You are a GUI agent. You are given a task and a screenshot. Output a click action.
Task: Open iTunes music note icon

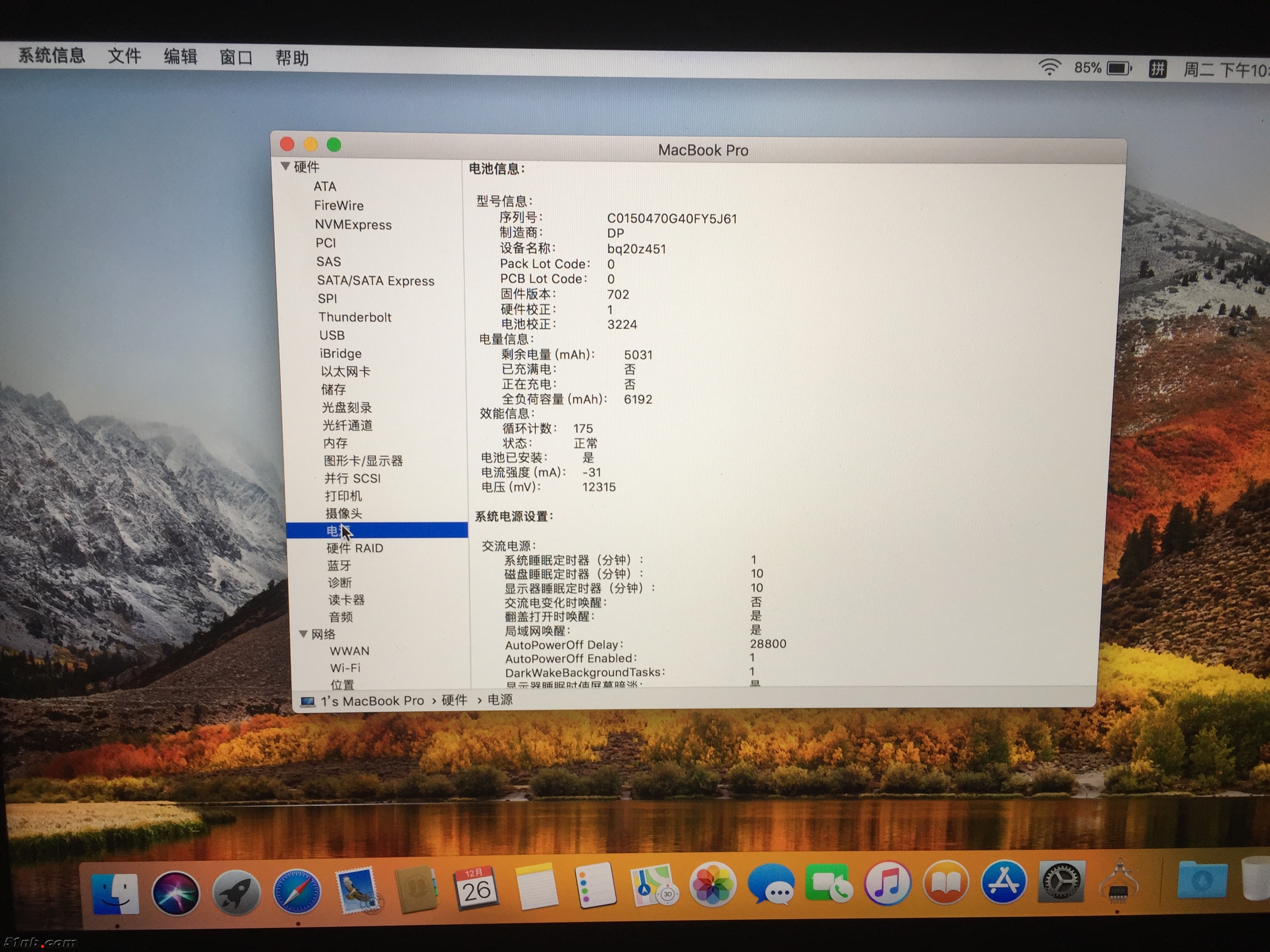click(x=887, y=883)
